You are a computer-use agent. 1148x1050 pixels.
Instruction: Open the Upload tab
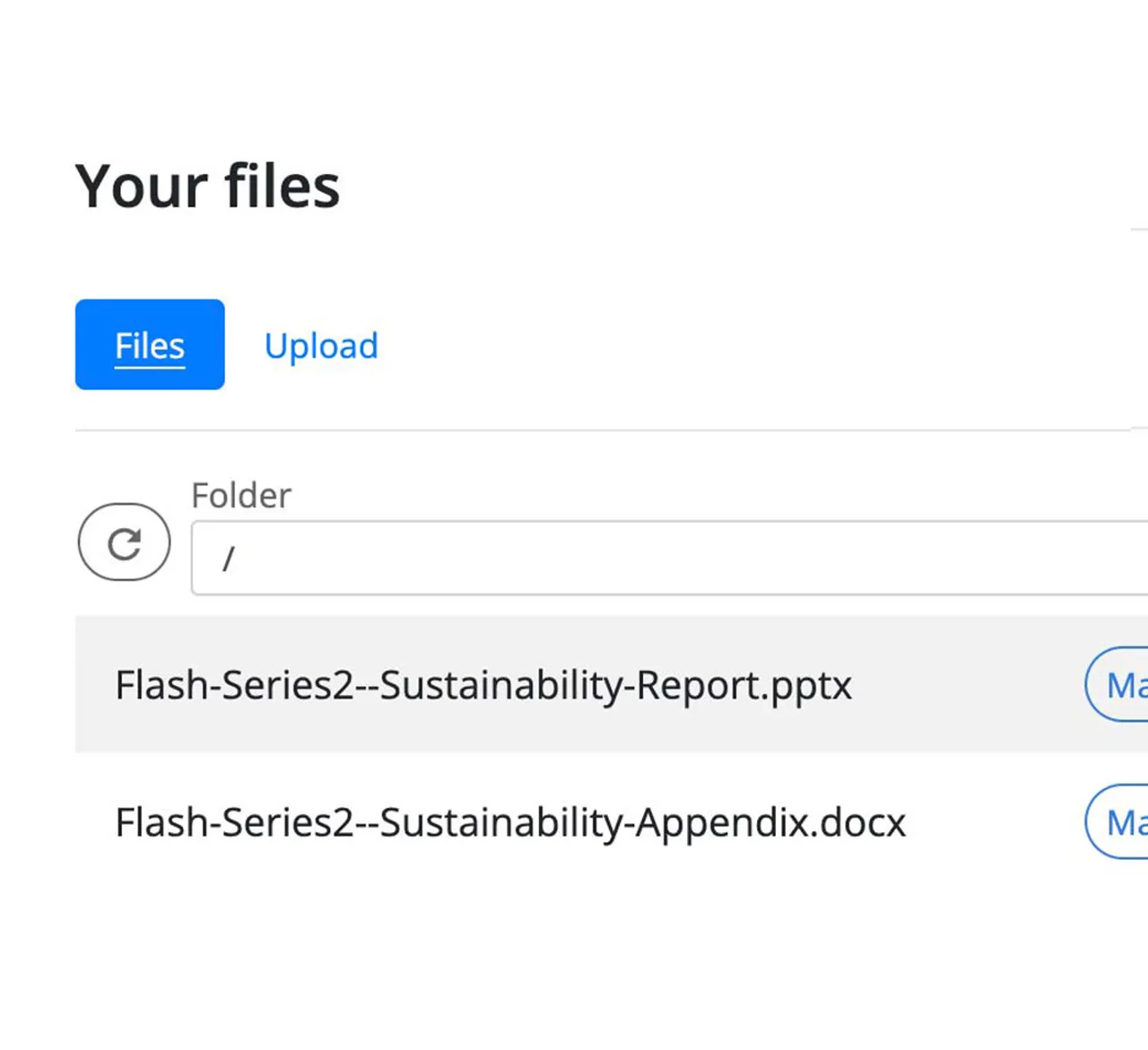pos(321,346)
